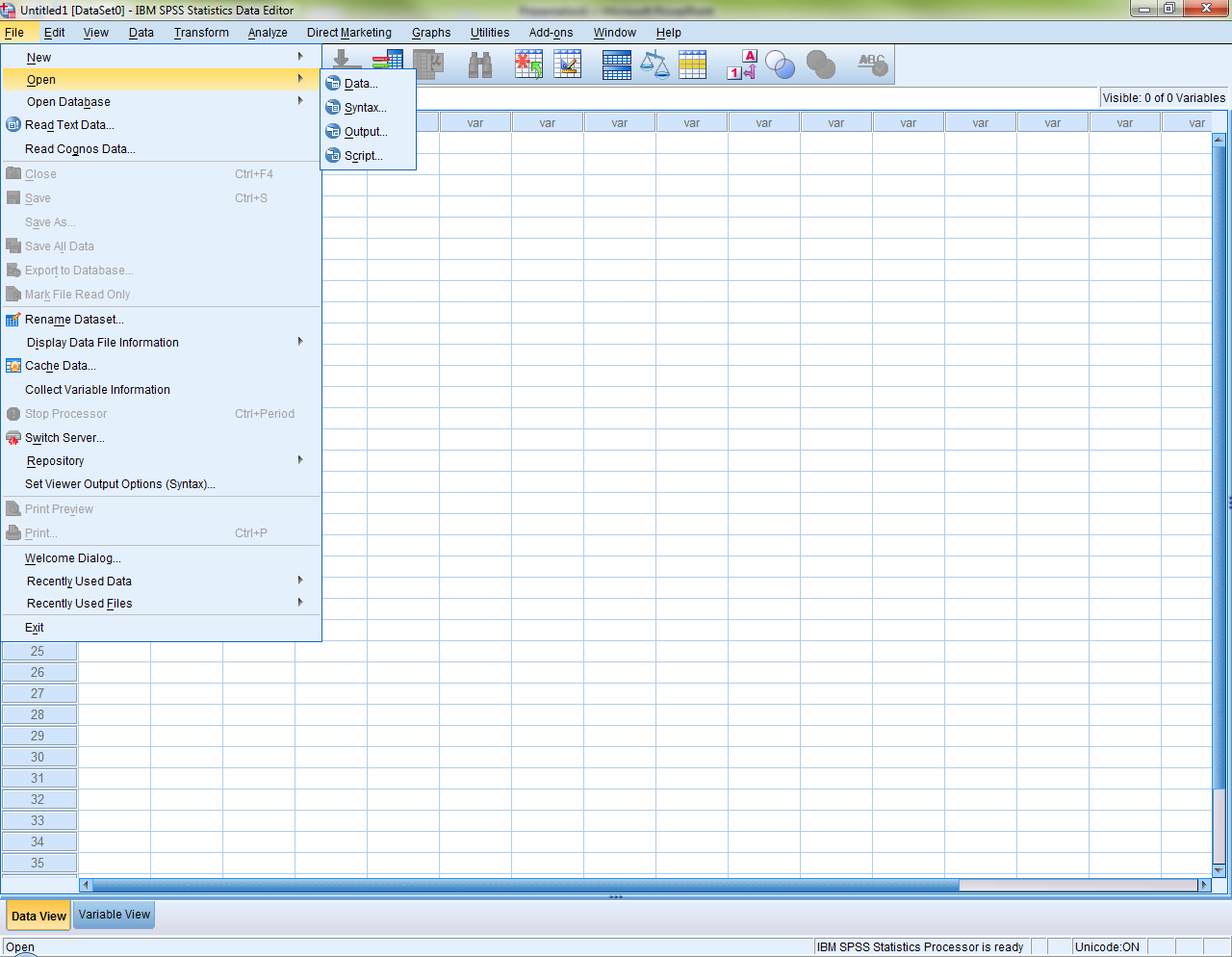The width and height of the screenshot is (1232, 957).
Task: Open the Direct Marketing menu
Action: [349, 33]
